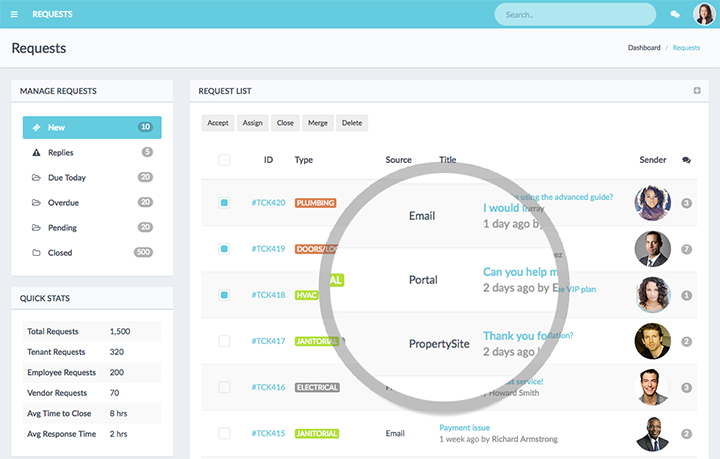Image resolution: width=720 pixels, height=459 pixels.
Task: Open ticket #TCK416
Action: (268, 387)
